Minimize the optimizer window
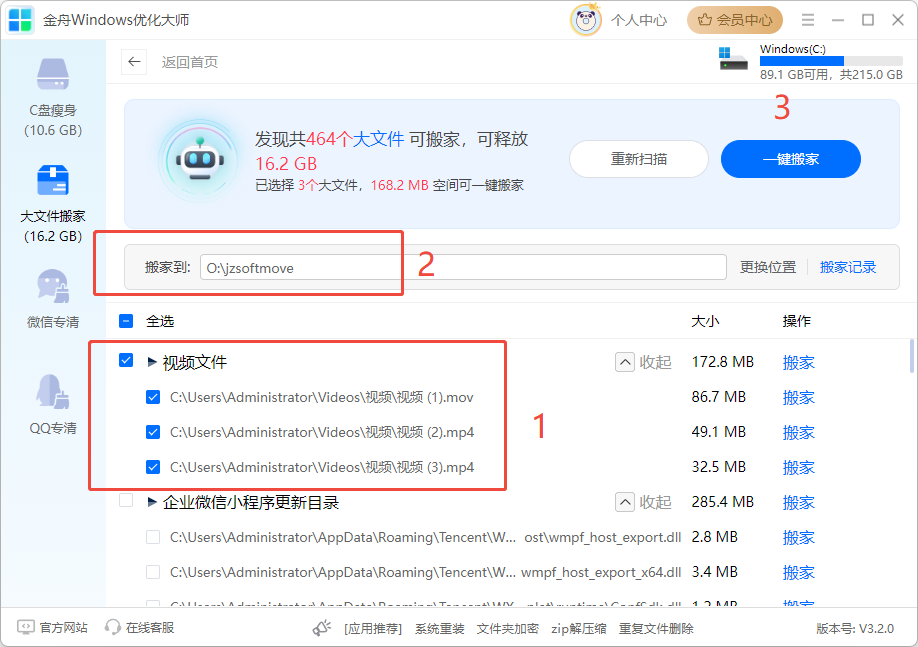The image size is (918, 647). coord(838,20)
